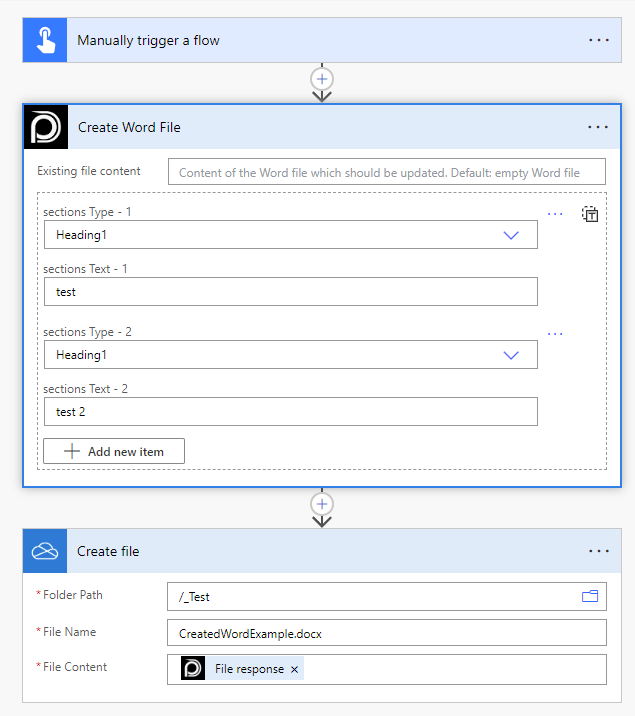Click the Existing file content field
Image resolution: width=635 pixels, height=716 pixels.
click(x=387, y=172)
